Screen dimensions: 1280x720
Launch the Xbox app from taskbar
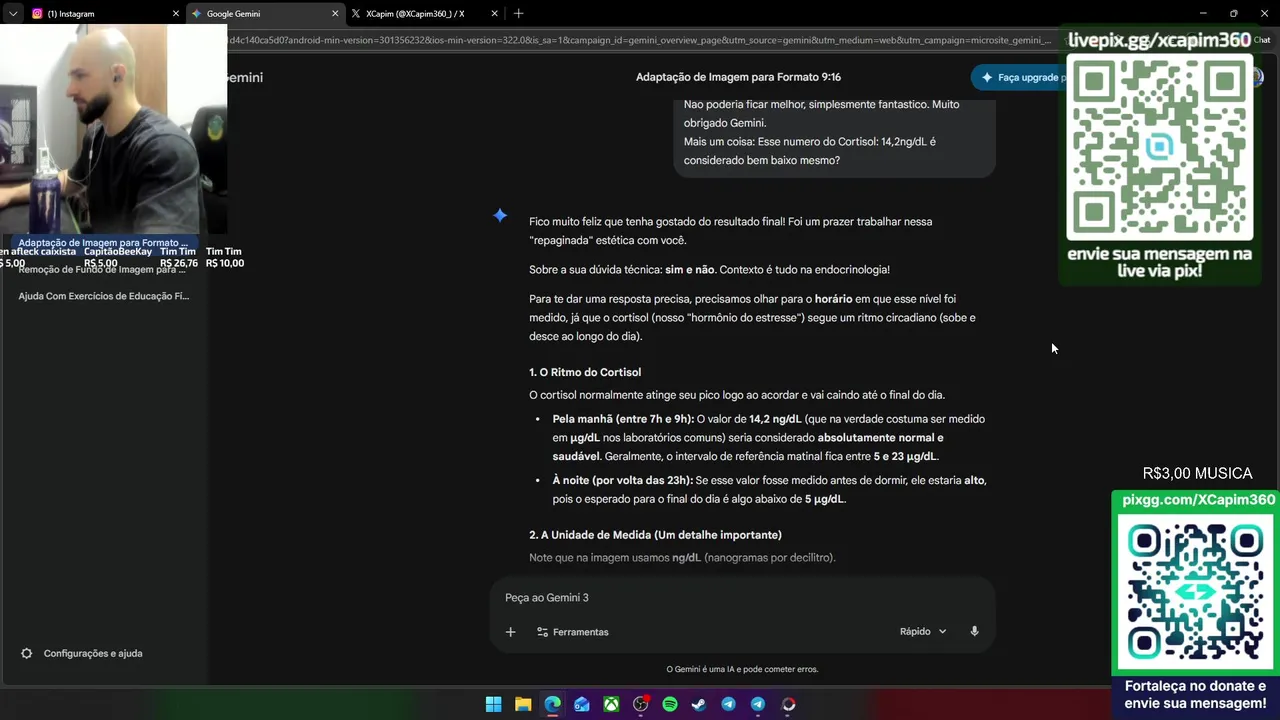click(x=611, y=704)
